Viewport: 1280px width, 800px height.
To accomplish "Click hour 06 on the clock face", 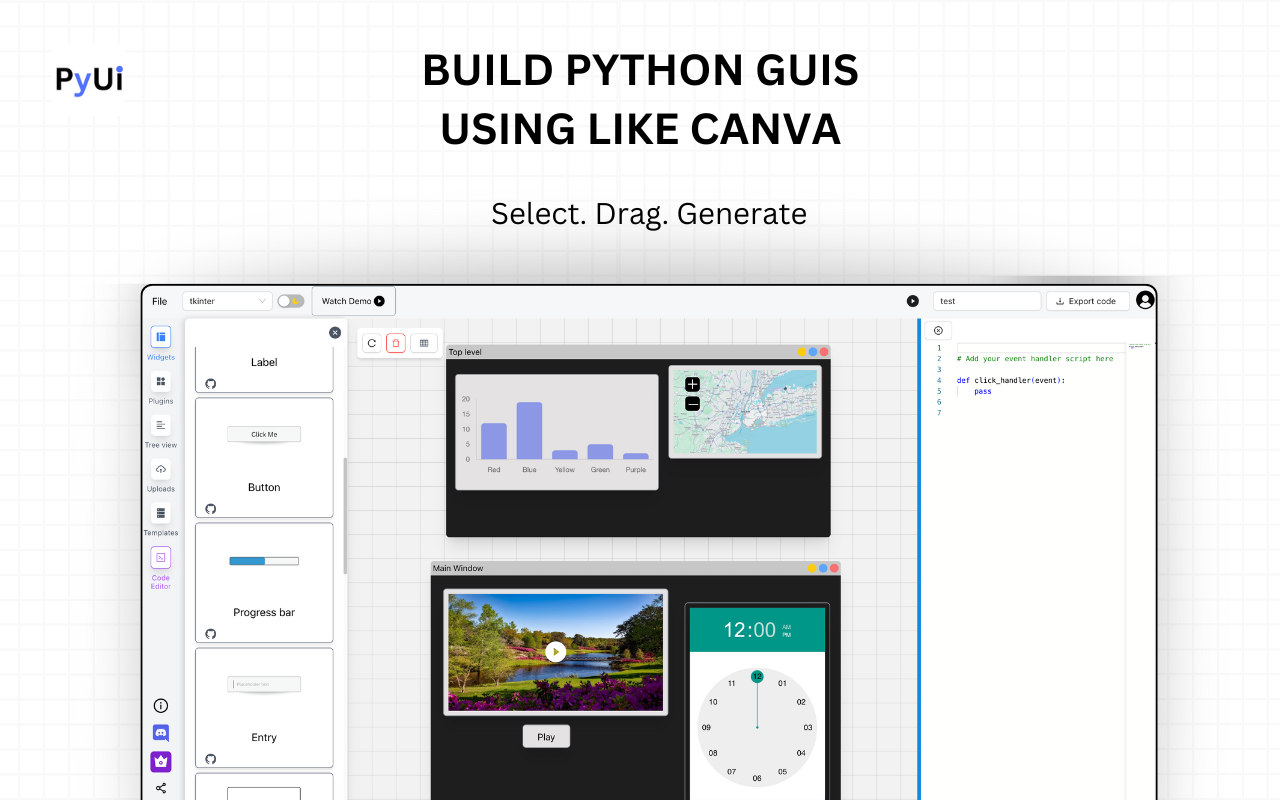I will coord(757,778).
